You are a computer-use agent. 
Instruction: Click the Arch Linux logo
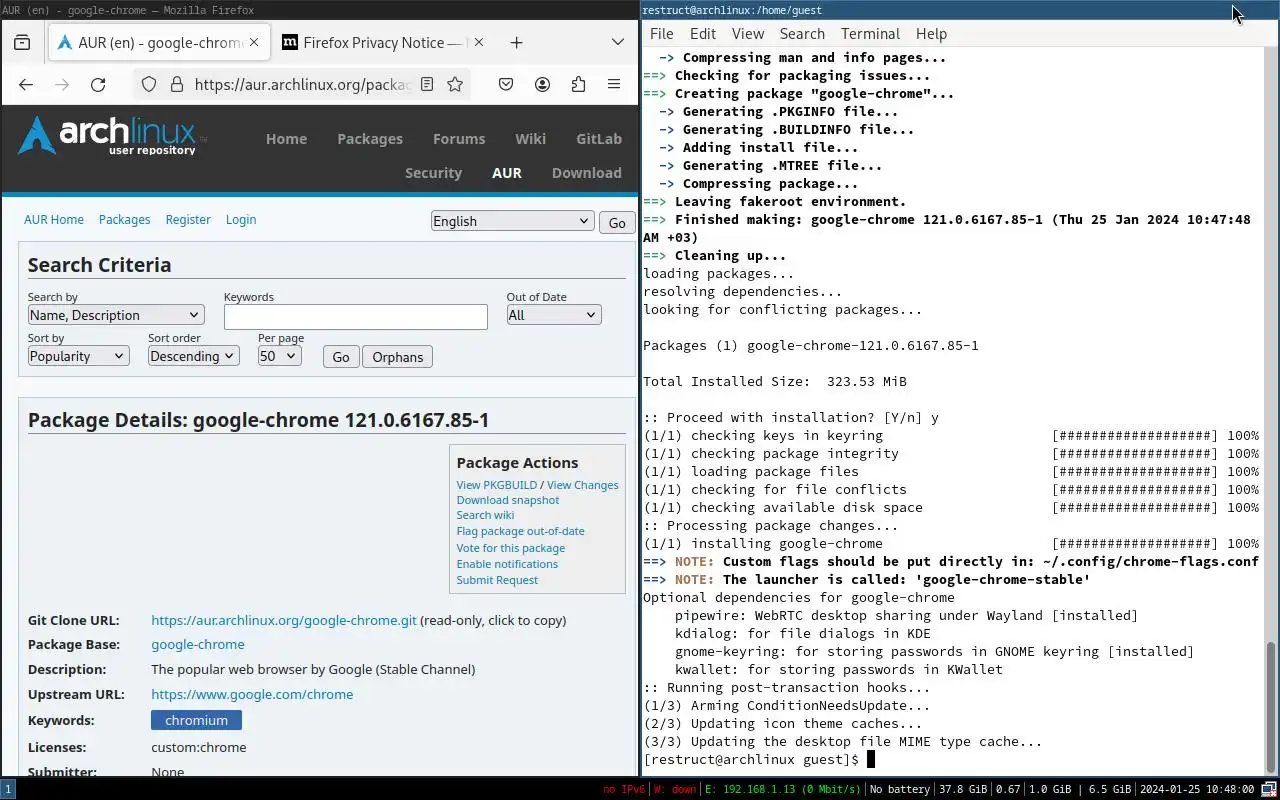[x=111, y=136]
